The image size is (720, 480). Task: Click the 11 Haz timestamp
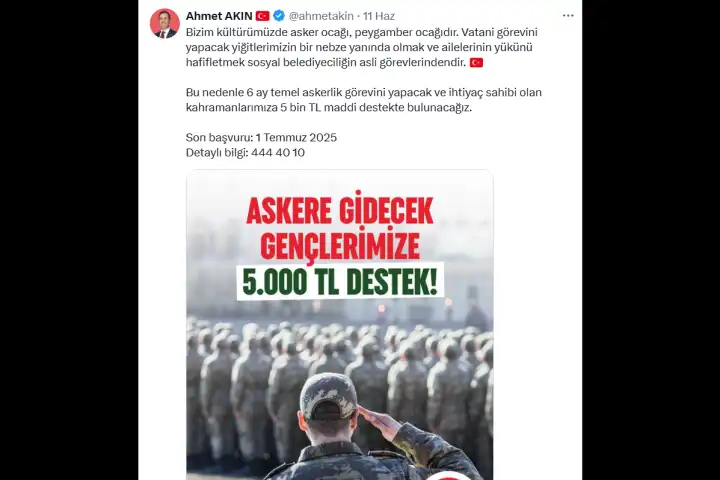379,16
